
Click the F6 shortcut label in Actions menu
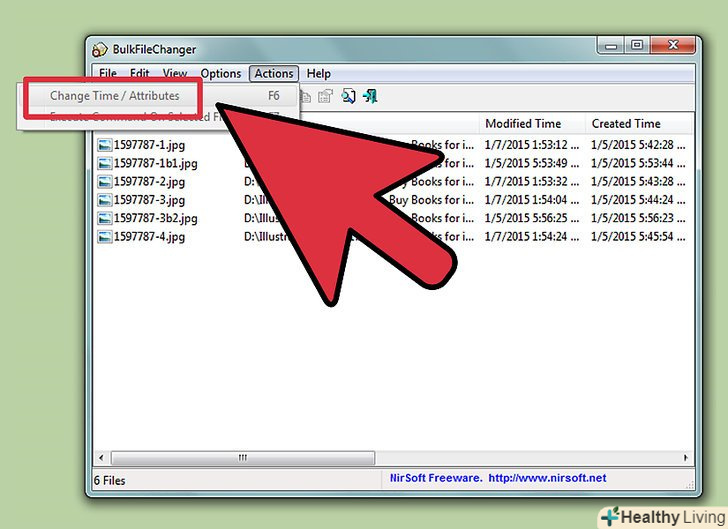pos(274,96)
